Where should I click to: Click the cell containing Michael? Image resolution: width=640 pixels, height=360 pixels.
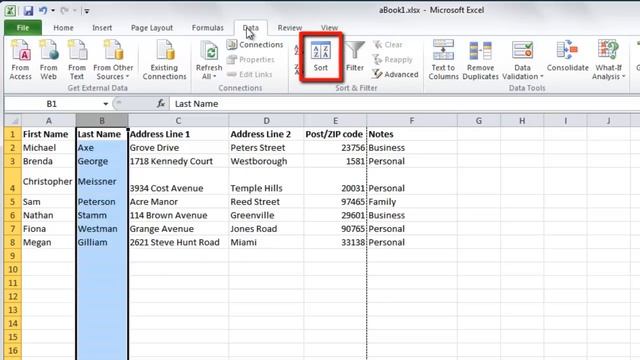point(49,148)
